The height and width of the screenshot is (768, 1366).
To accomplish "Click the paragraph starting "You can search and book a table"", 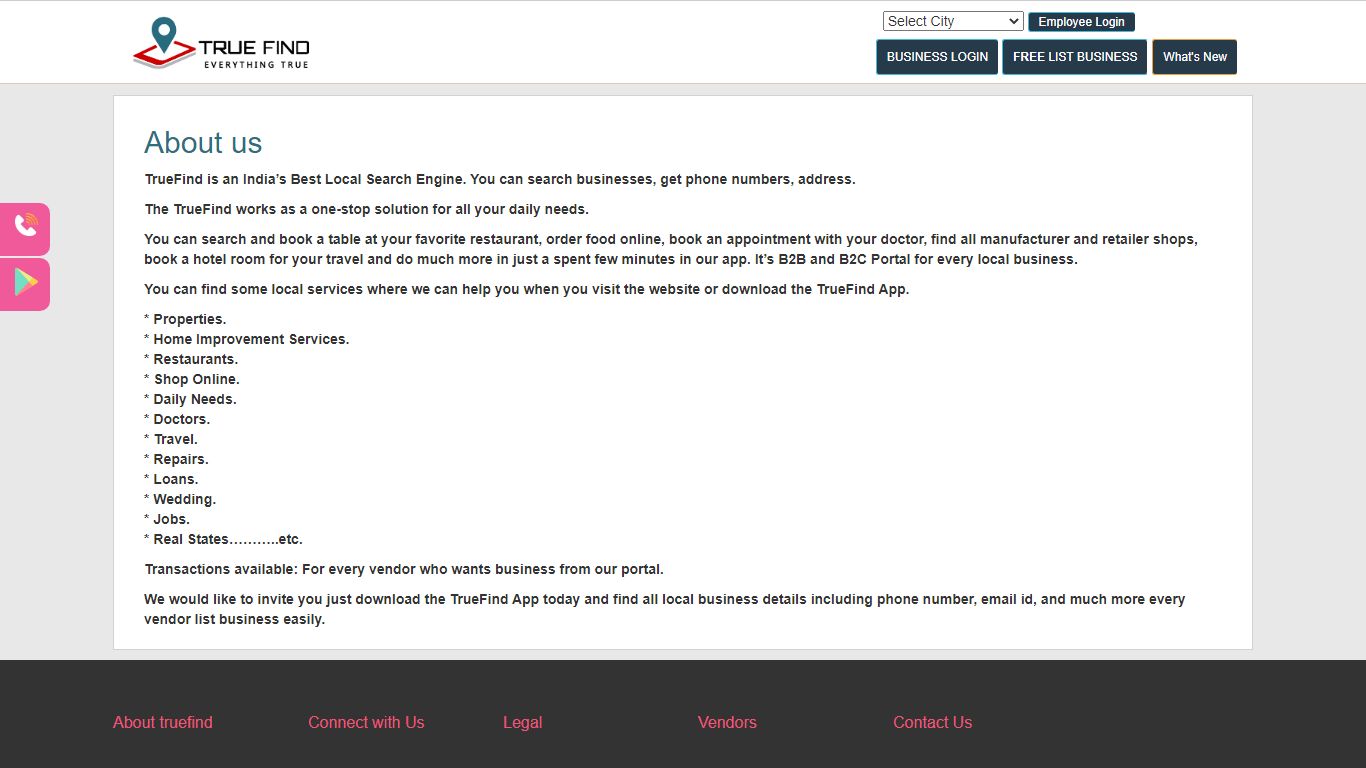I will (x=671, y=249).
